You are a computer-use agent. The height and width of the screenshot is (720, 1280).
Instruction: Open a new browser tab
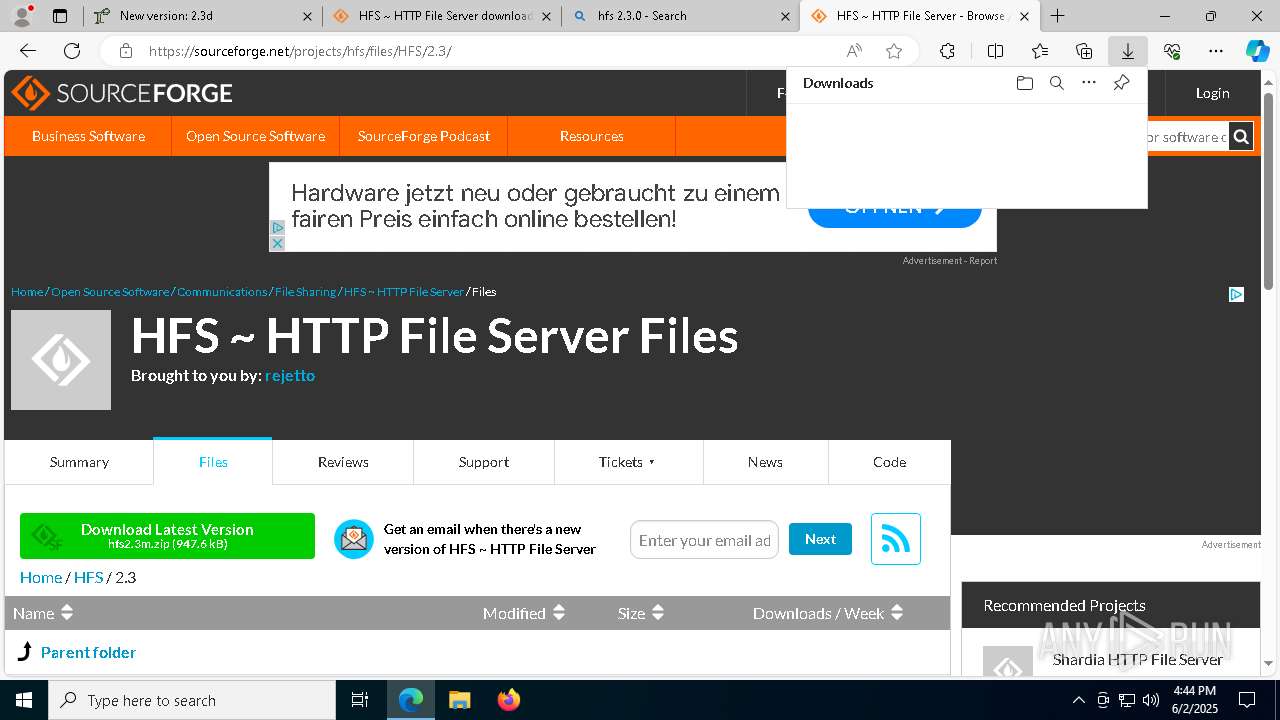pyautogui.click(x=1057, y=16)
